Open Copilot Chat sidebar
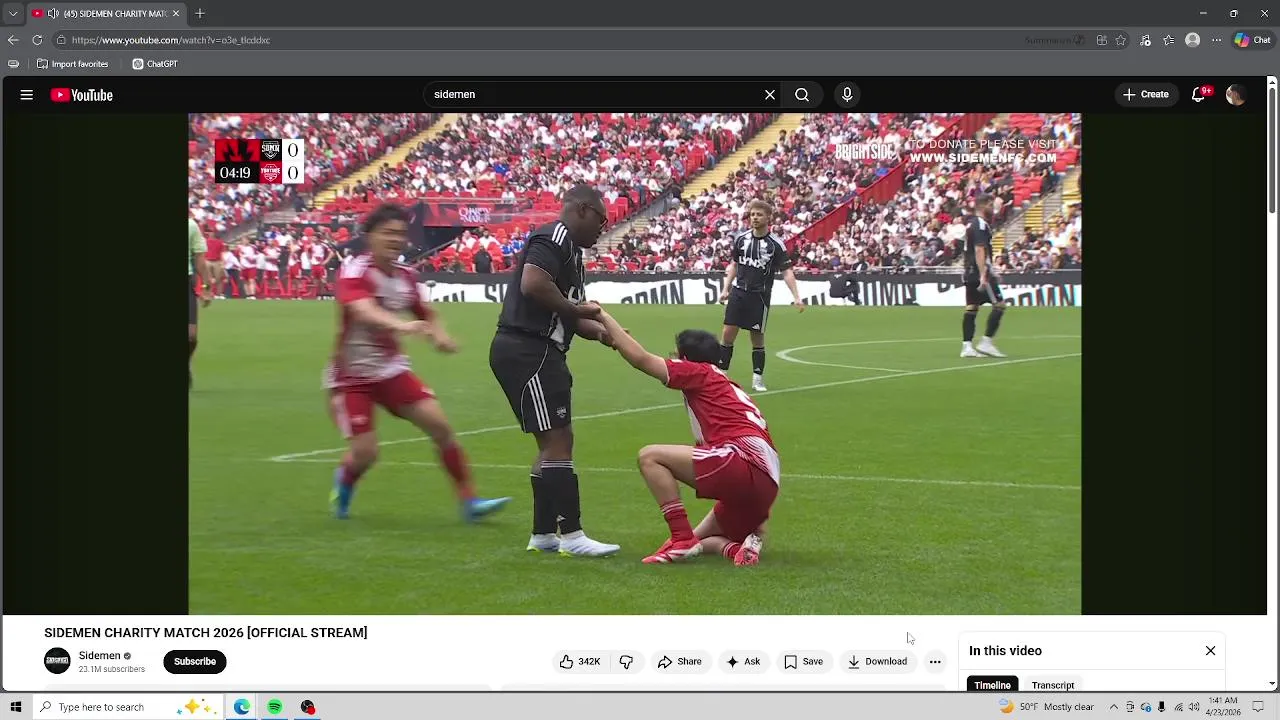1280x720 pixels. click(1252, 40)
